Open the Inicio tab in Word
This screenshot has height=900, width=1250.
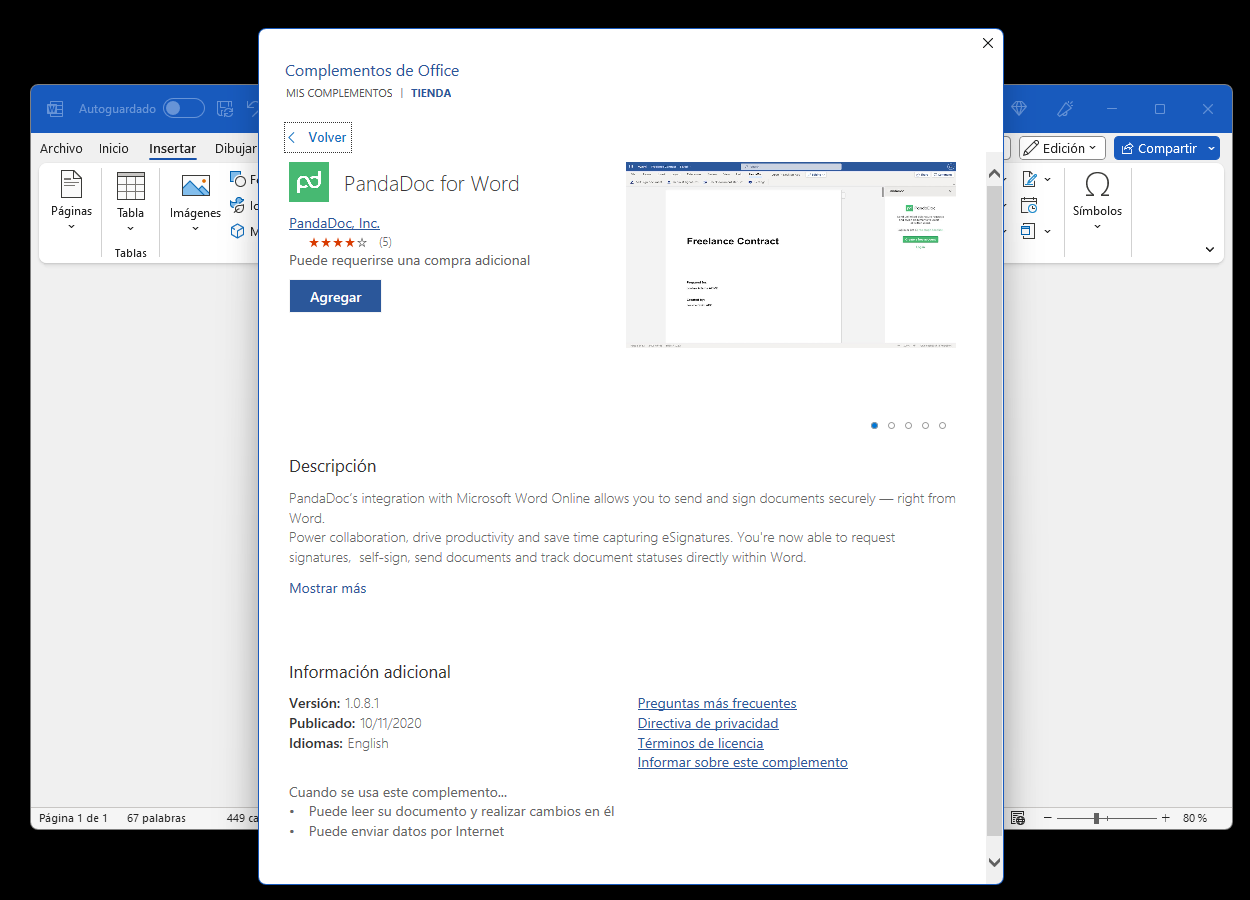[x=114, y=148]
